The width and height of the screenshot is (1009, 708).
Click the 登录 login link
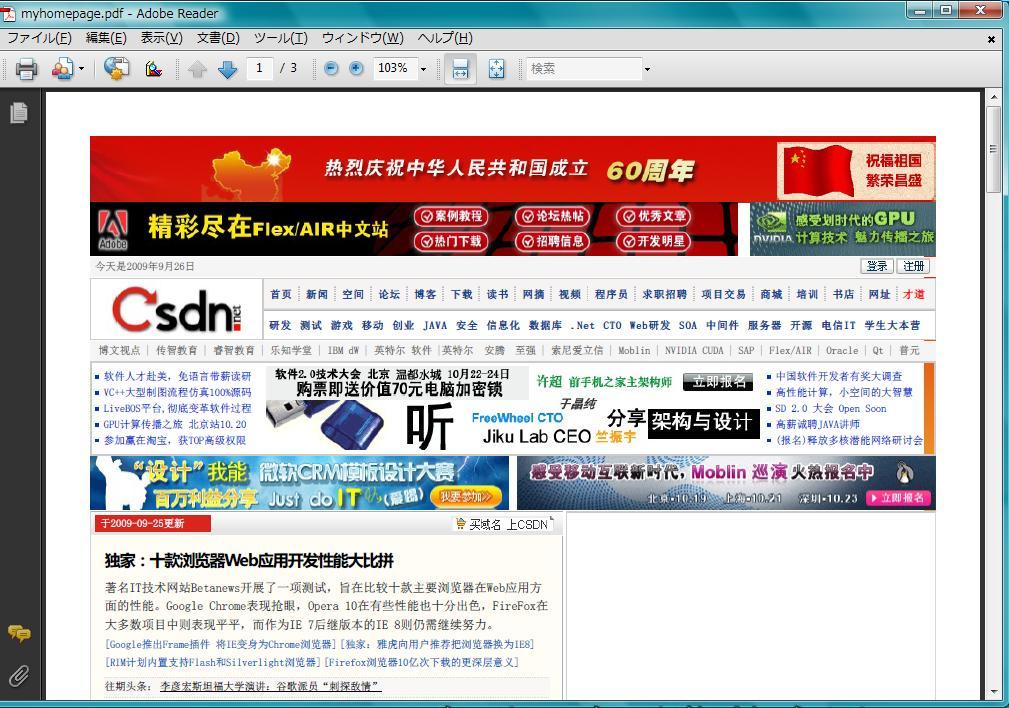click(x=877, y=266)
